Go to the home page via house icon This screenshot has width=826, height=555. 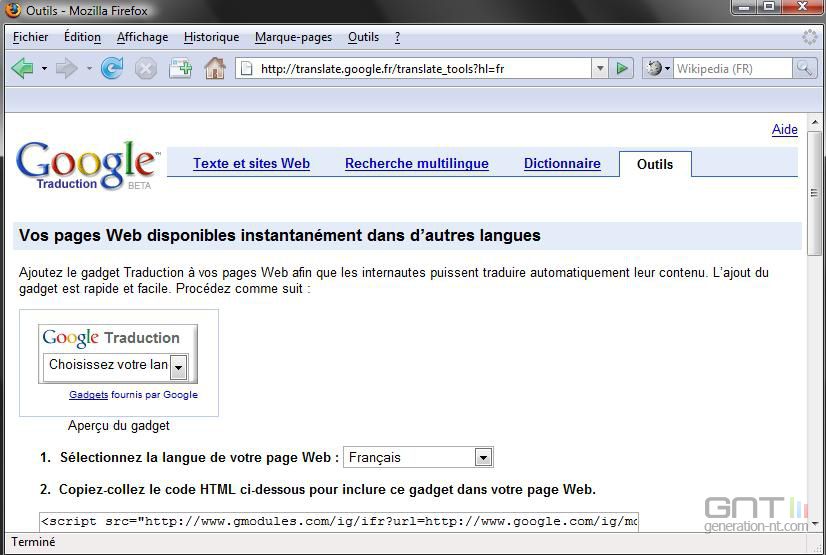click(x=215, y=68)
